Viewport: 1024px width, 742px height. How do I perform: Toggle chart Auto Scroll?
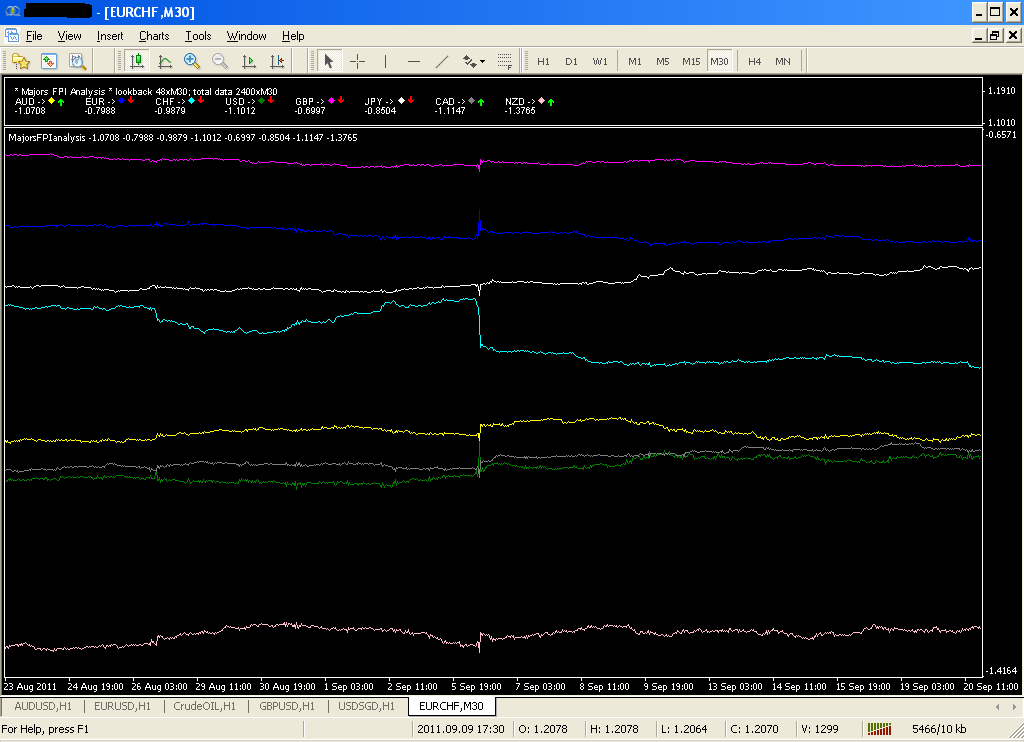(249, 61)
